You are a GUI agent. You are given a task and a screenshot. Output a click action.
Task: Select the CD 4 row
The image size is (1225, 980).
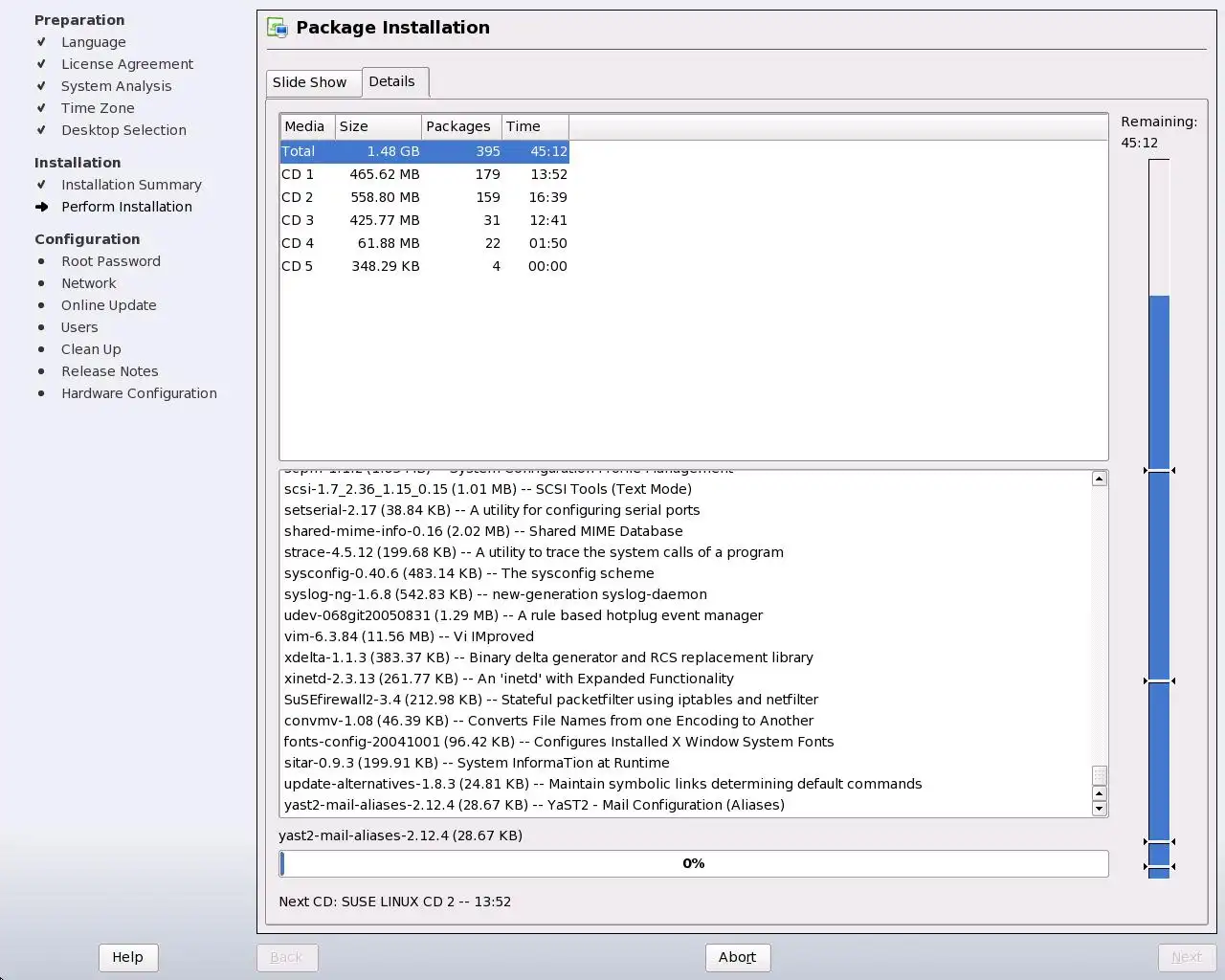424,243
